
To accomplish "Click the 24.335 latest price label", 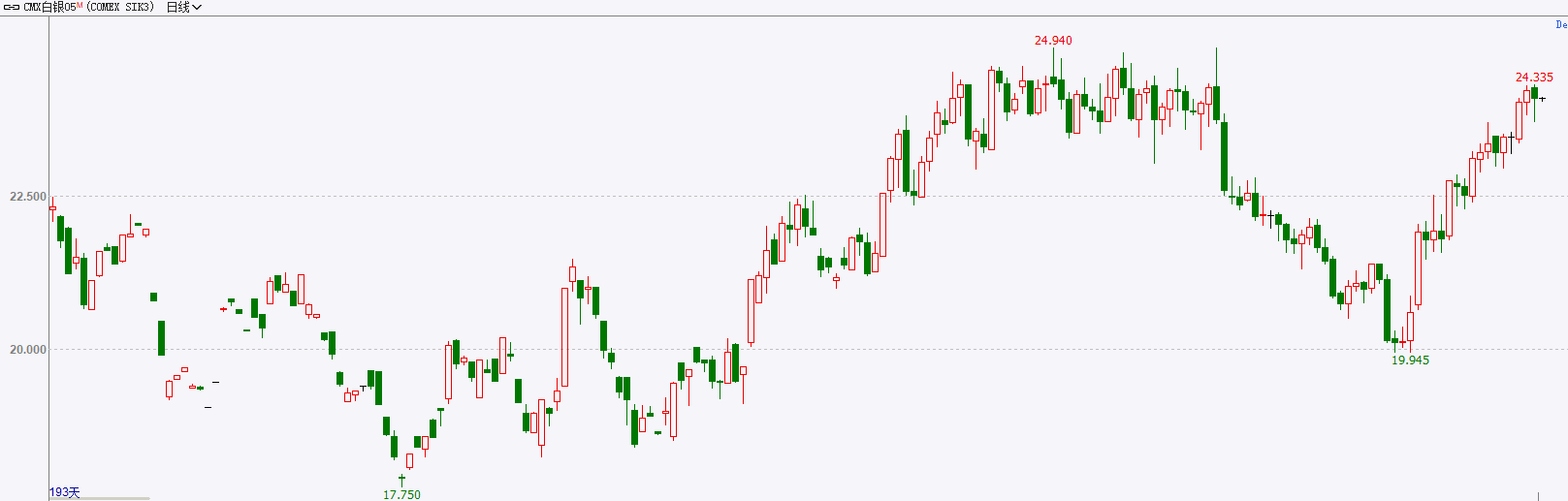I will click(x=1534, y=77).
